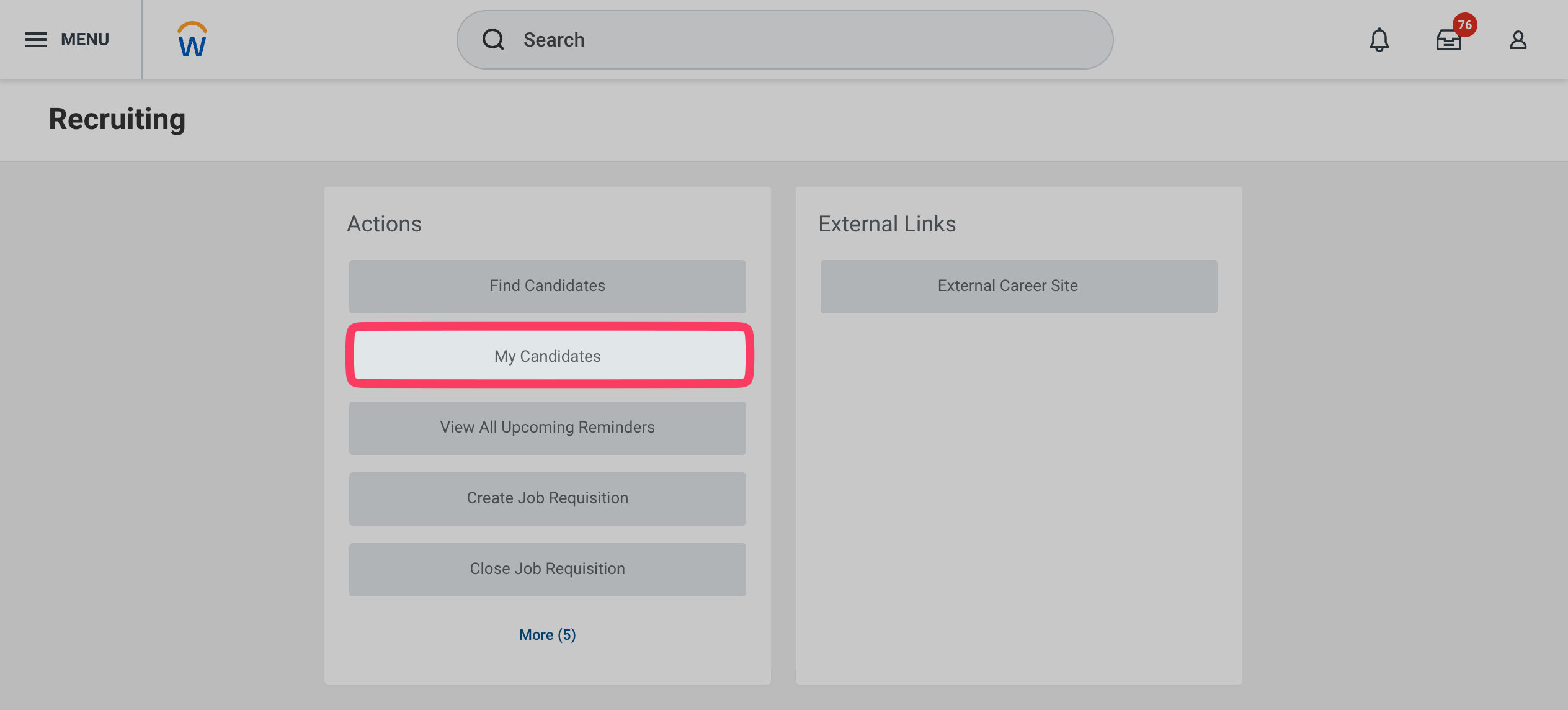
Task: Click the Workday logo to go home
Action: (192, 40)
